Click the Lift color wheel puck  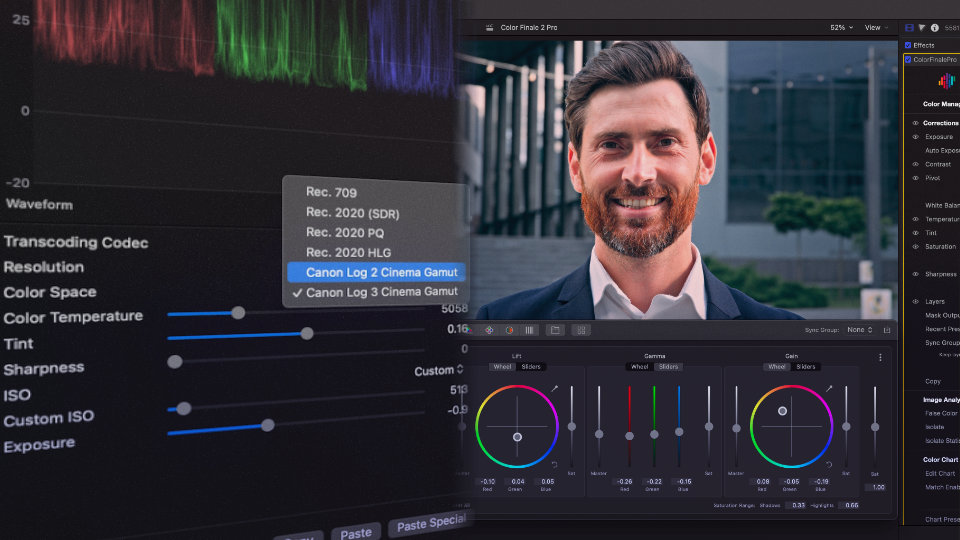[517, 437]
